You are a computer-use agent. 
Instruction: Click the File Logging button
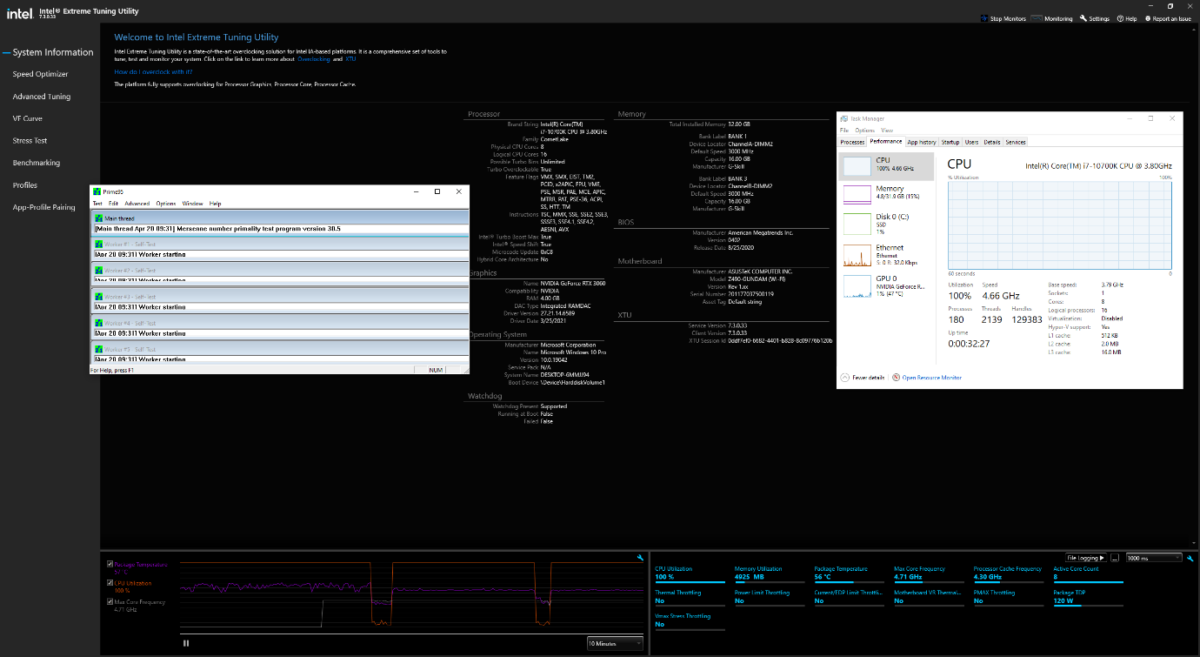[x=1084, y=557]
